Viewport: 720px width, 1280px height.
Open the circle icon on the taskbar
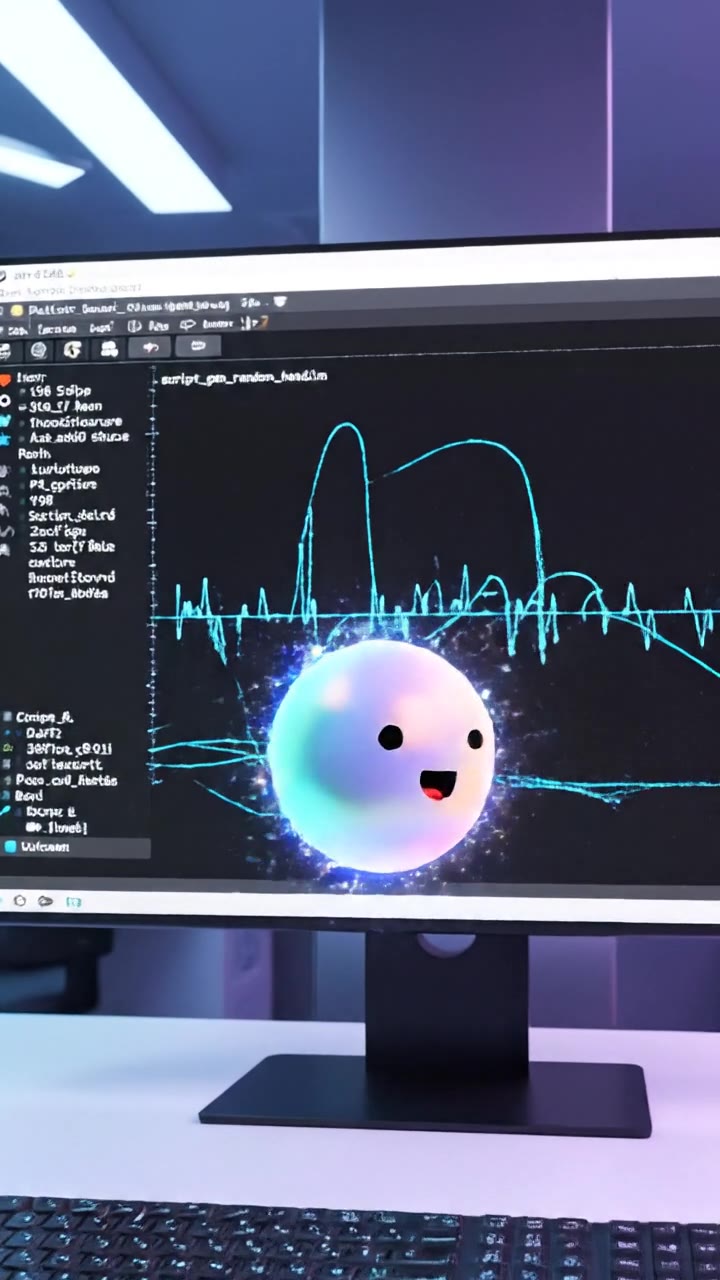(x=19, y=901)
